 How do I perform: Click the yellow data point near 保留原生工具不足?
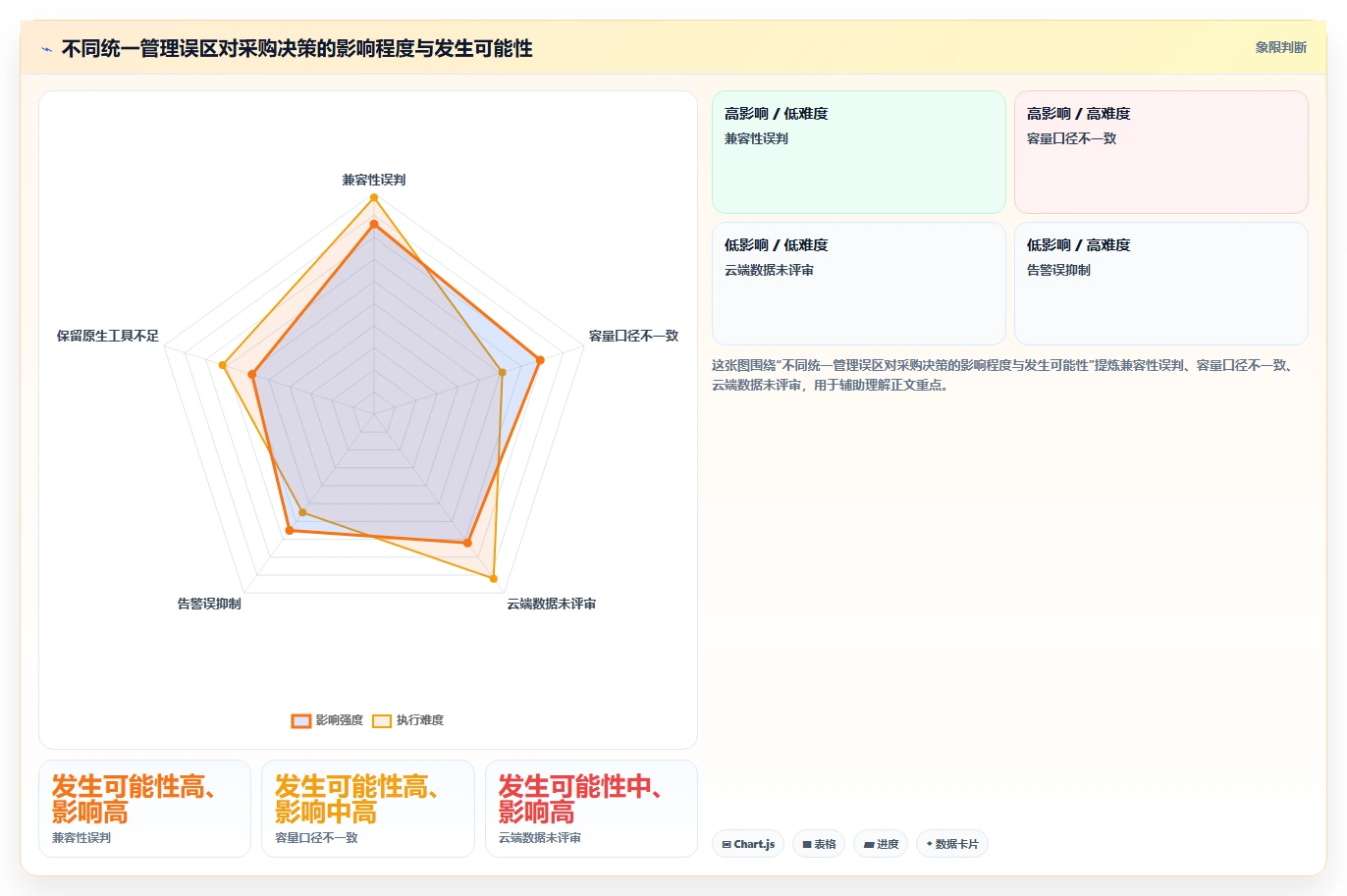tap(223, 365)
